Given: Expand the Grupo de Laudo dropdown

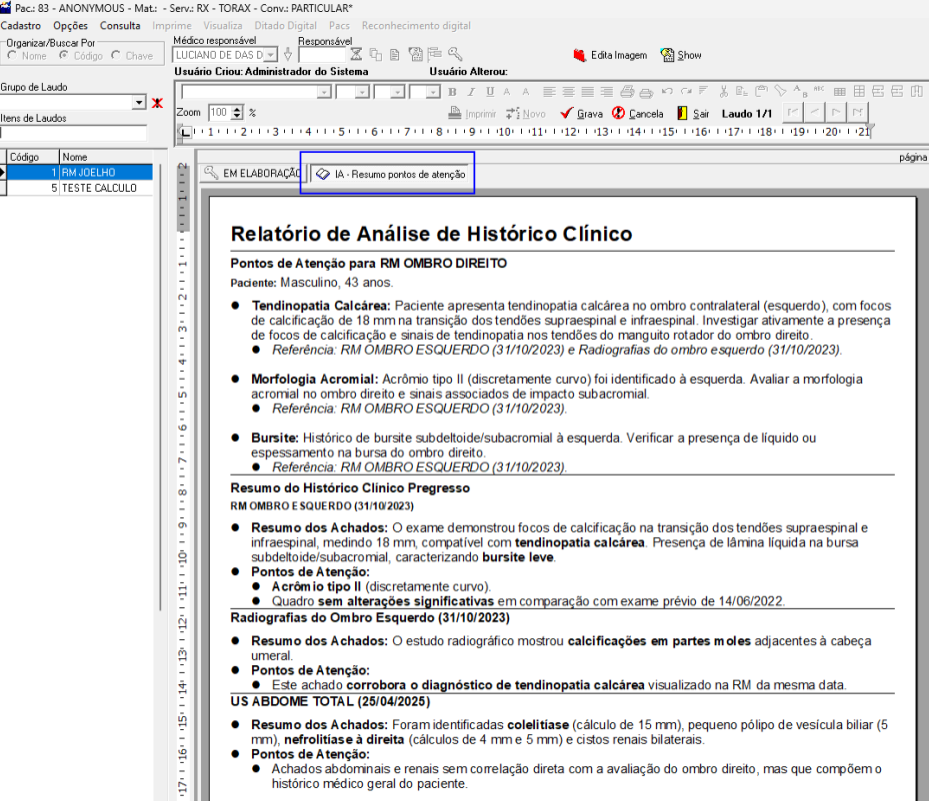Looking at the screenshot, I should pos(139,103).
